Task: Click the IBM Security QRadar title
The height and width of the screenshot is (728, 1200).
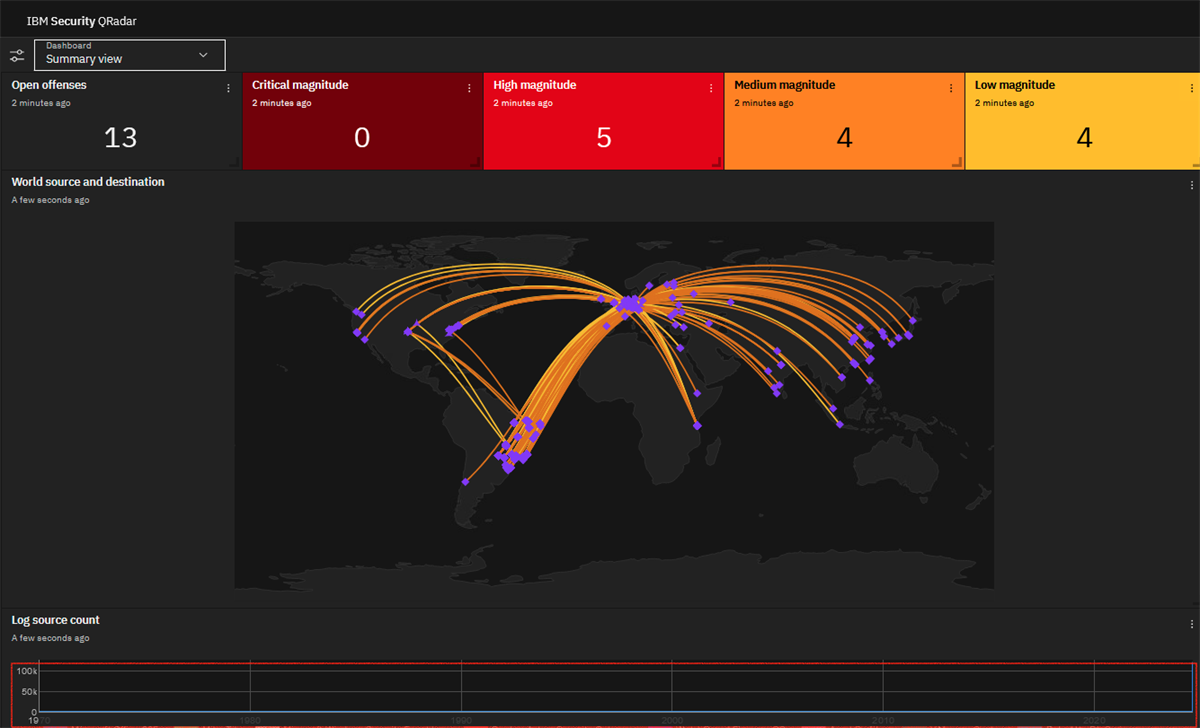Action: click(82, 20)
